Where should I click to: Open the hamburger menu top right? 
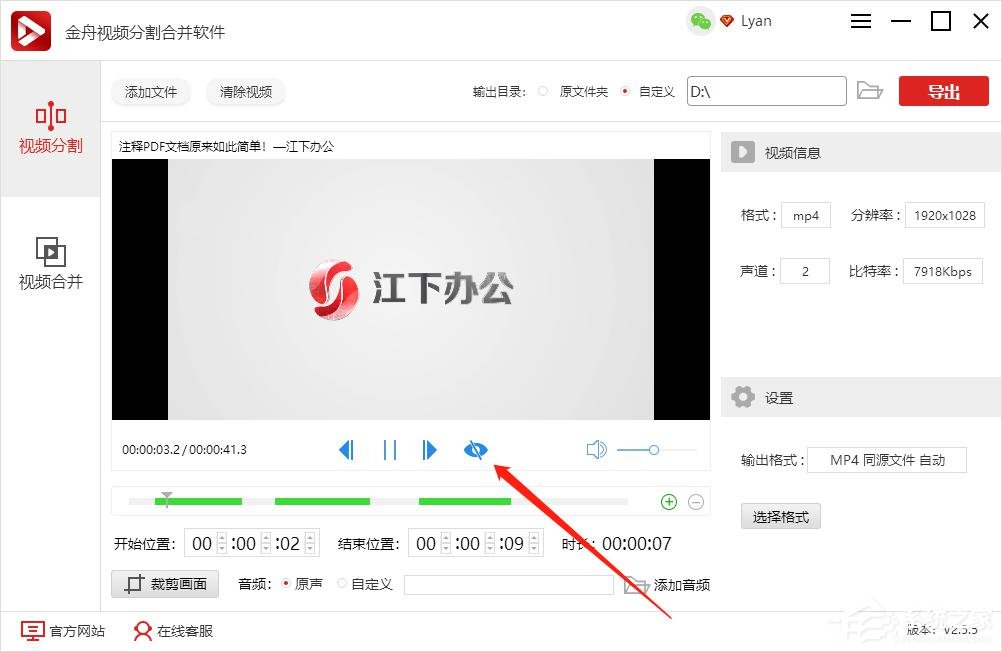[860, 20]
